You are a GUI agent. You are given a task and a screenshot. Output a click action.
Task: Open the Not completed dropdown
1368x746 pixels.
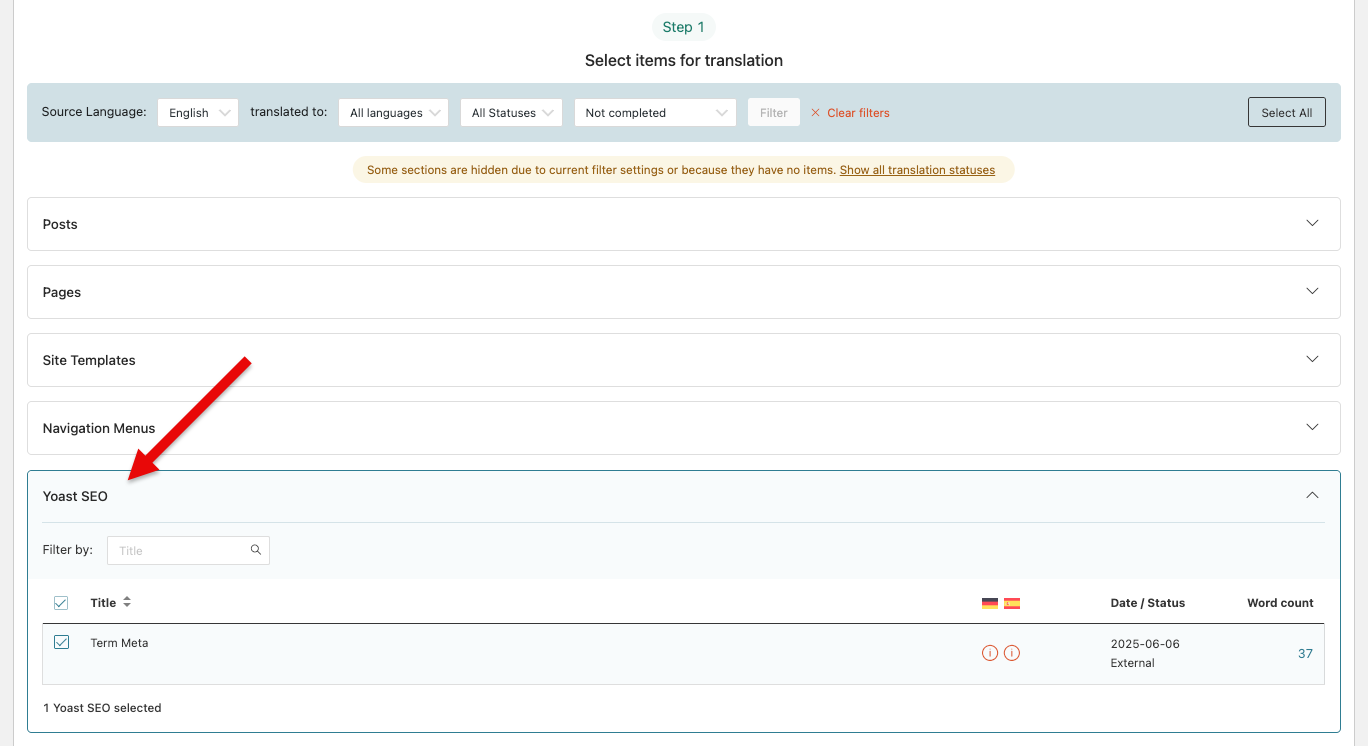click(655, 112)
